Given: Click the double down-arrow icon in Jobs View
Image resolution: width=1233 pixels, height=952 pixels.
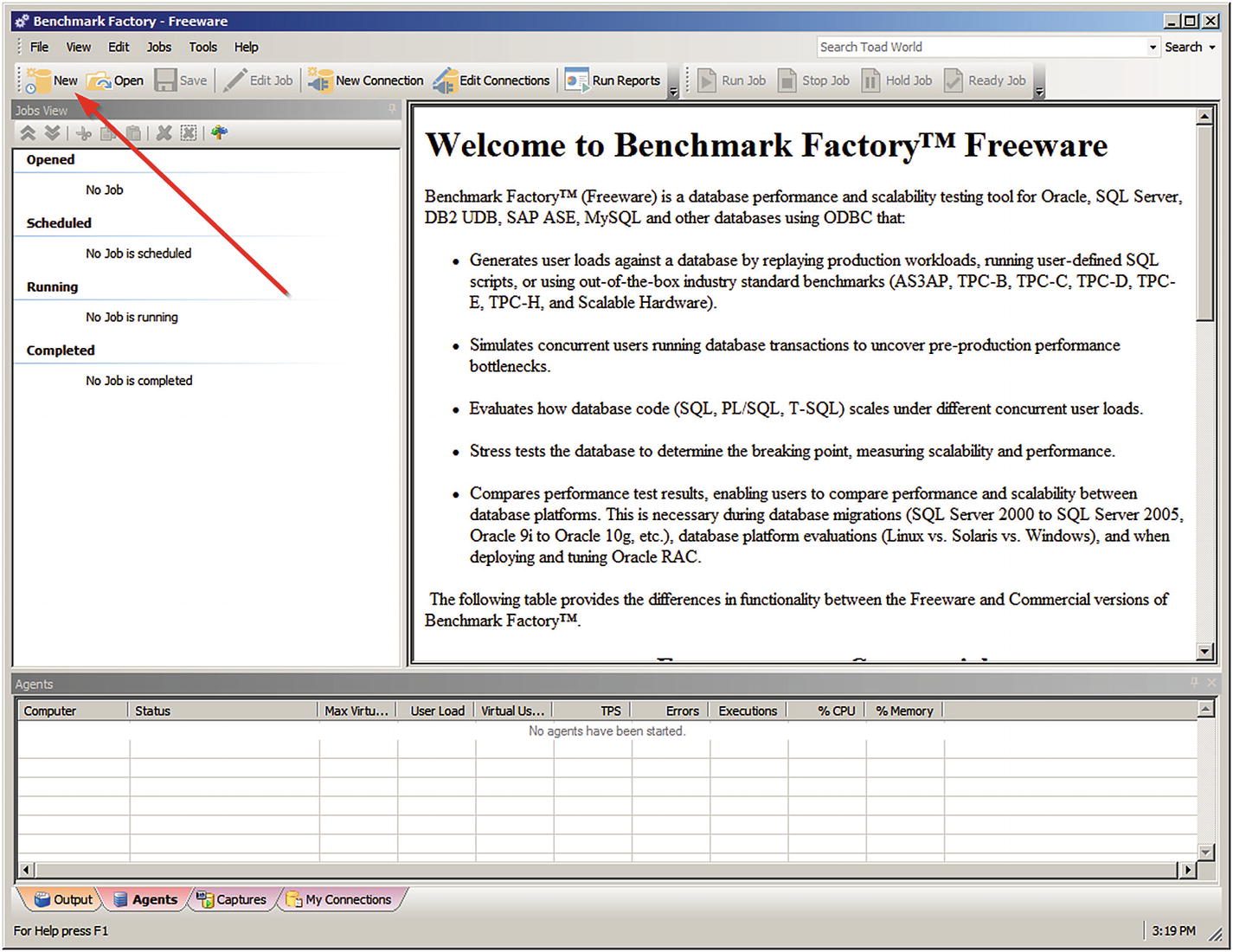Looking at the screenshot, I should [x=52, y=132].
